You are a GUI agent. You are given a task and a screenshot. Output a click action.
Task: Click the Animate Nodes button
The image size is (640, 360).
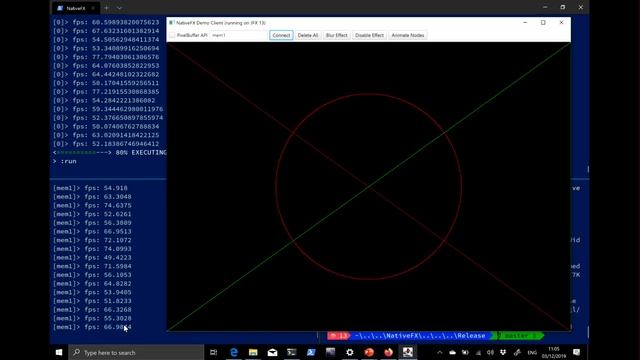[408, 36]
